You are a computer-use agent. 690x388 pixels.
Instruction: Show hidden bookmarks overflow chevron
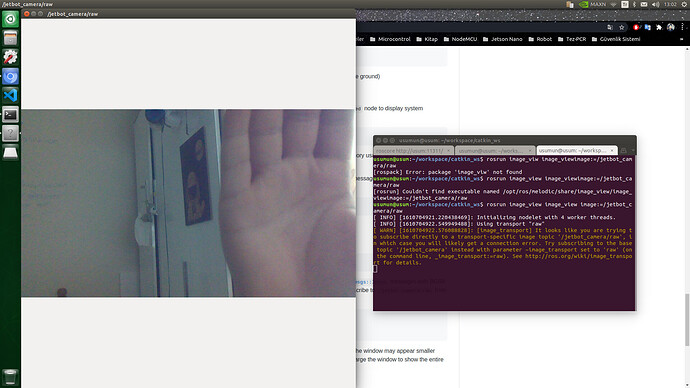click(x=682, y=39)
